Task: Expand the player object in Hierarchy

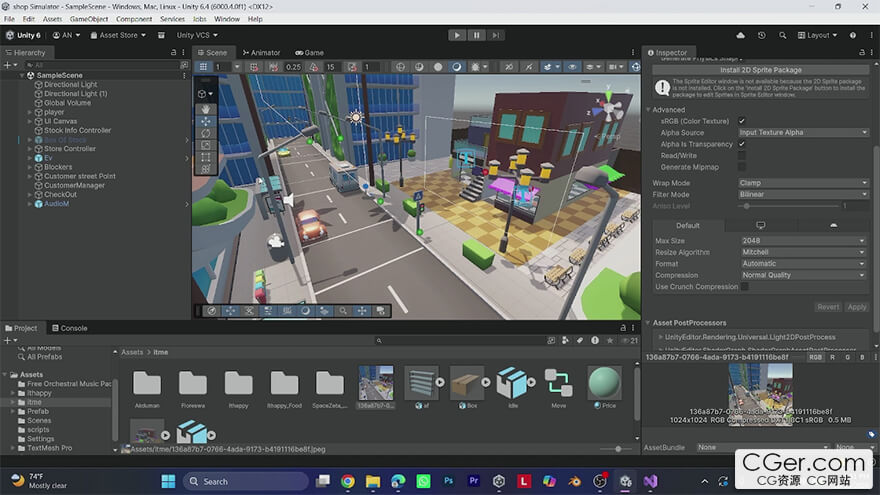Action: tap(30, 112)
